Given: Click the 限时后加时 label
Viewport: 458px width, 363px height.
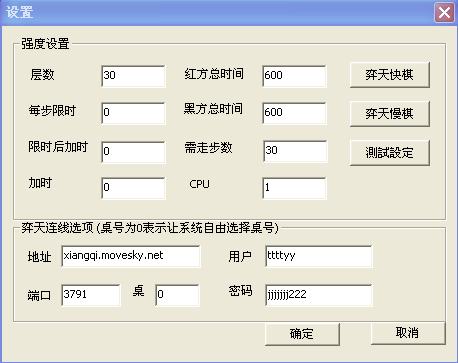Looking at the screenshot, I should pos(58,147).
